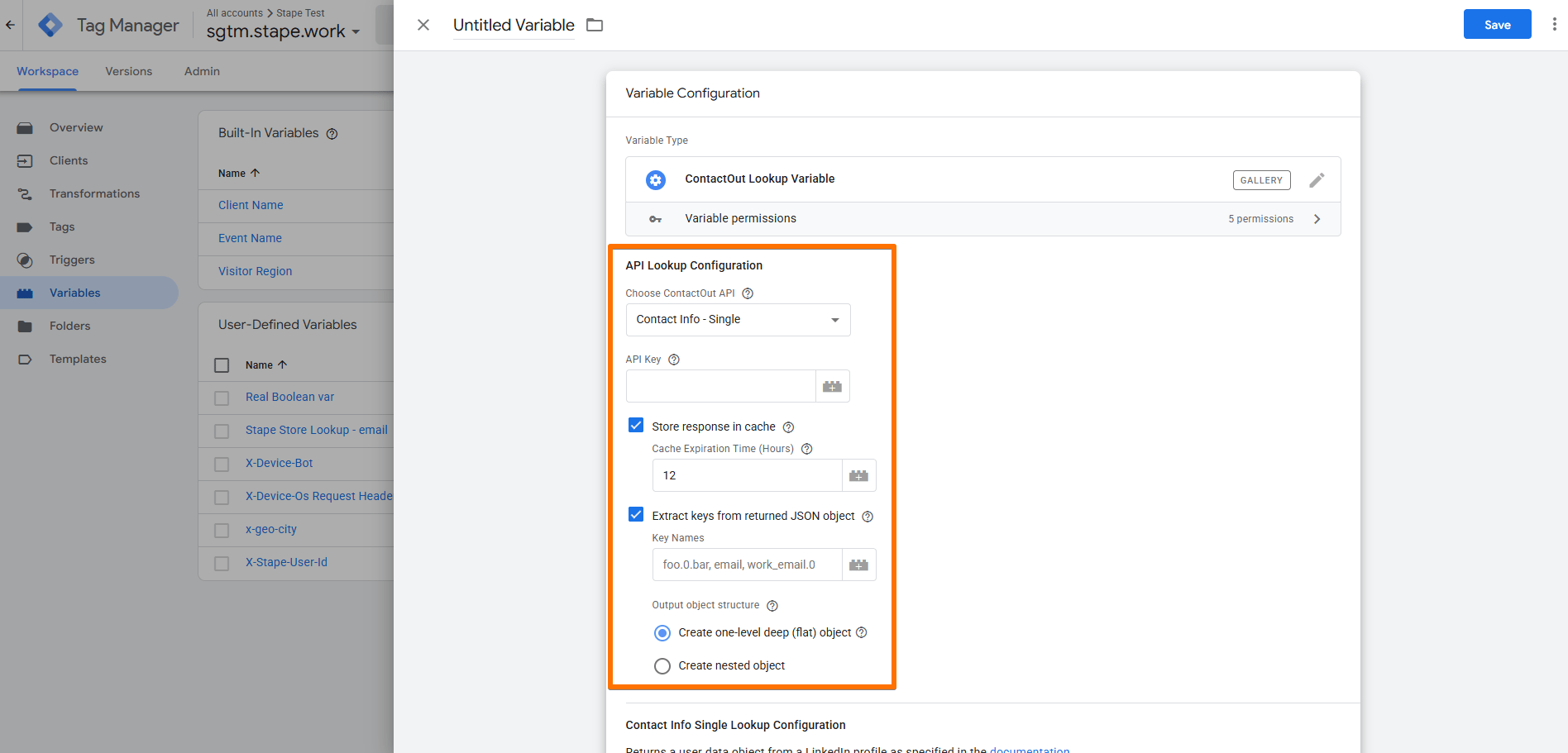Switch to the Admin tab
Screen dimensions: 1568x753
pos(202,71)
